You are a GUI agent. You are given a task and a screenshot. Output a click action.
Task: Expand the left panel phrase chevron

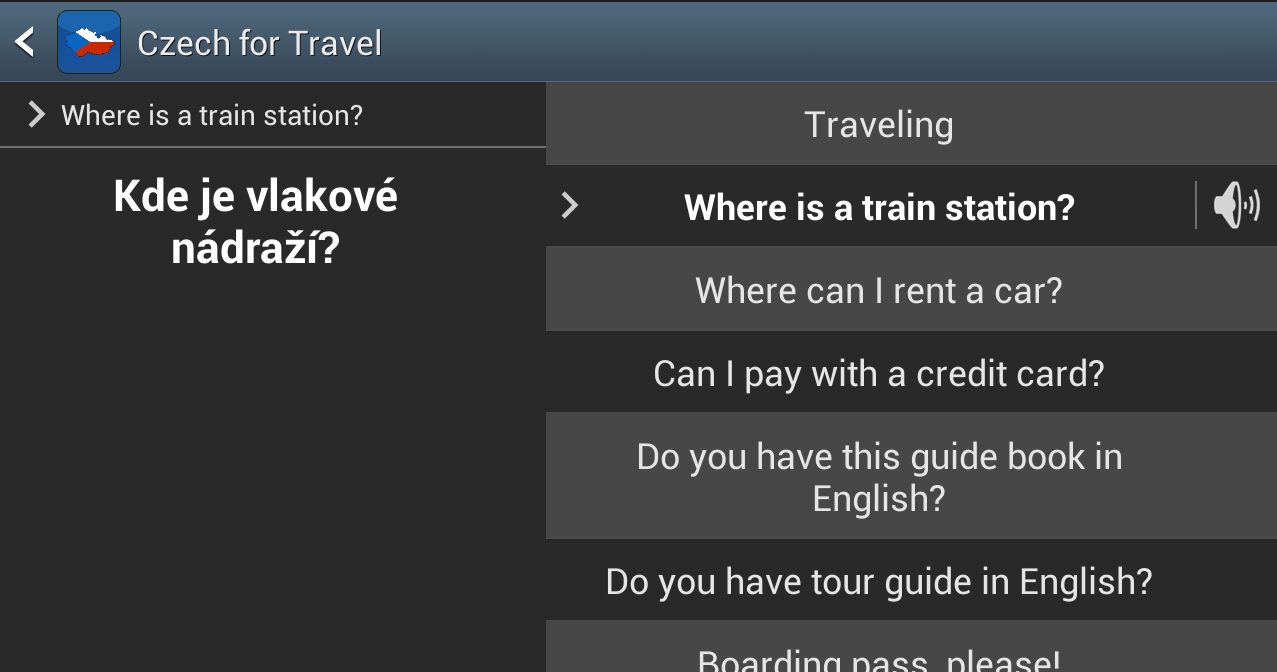(x=37, y=115)
